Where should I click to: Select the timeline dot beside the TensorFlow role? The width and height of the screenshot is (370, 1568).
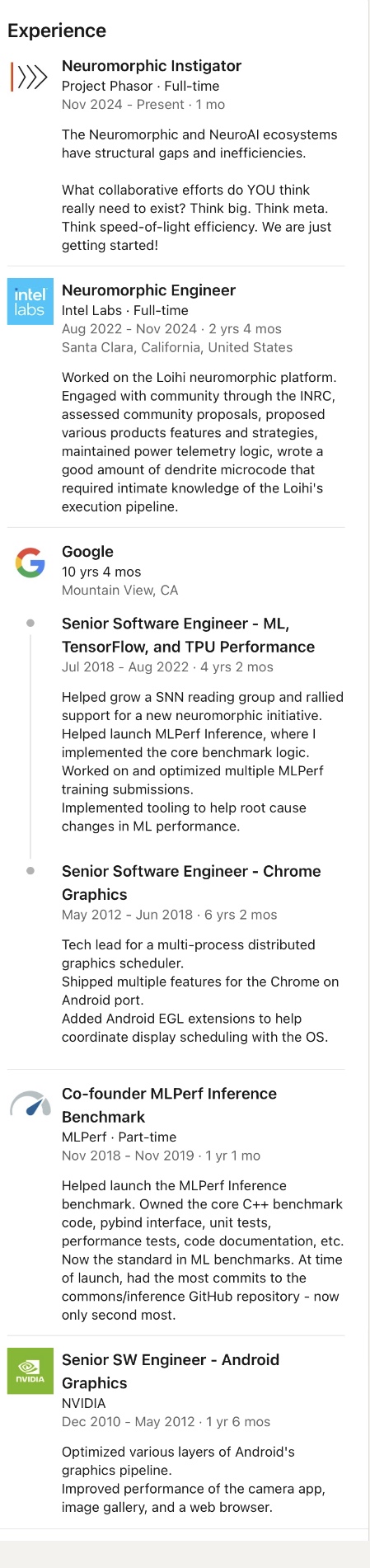[30, 624]
